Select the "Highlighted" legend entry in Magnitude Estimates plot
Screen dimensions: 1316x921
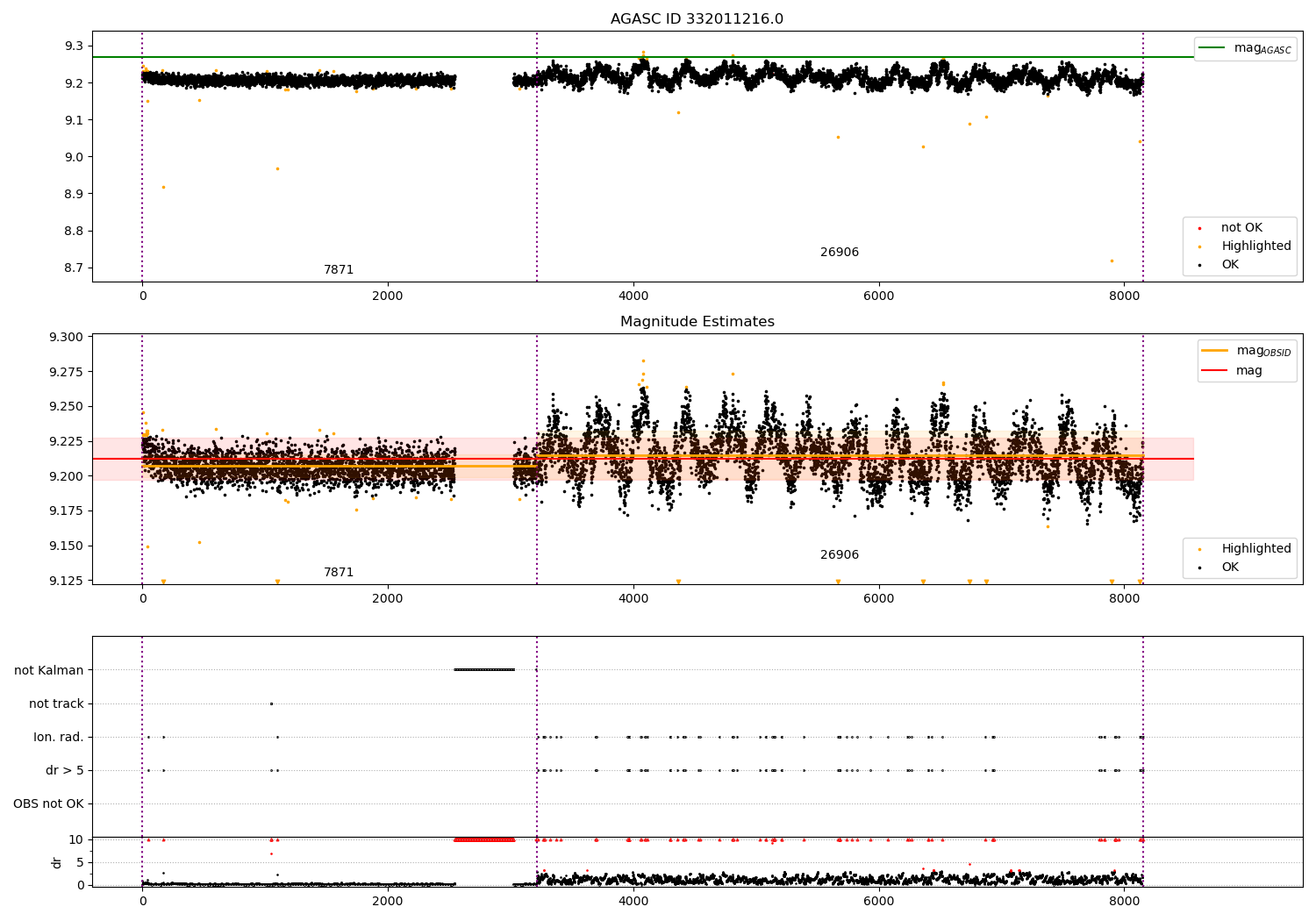click(1246, 549)
